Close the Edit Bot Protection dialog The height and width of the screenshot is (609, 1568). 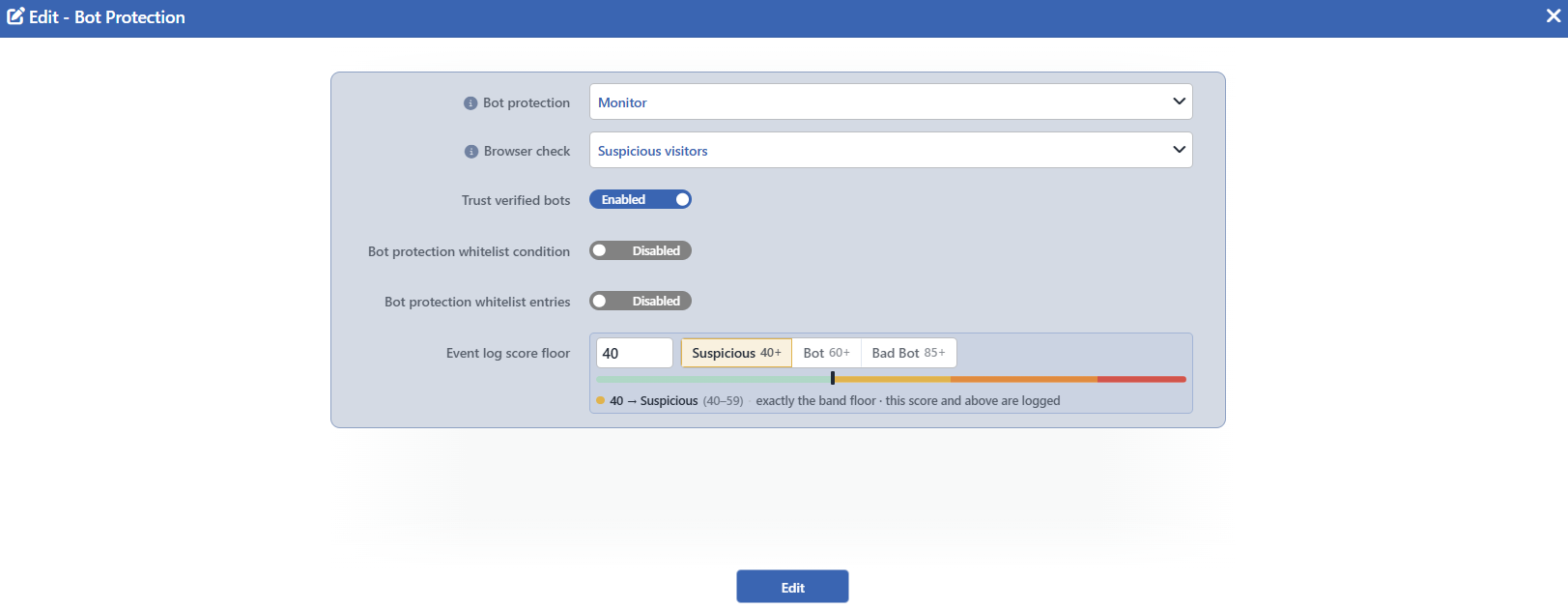pos(1554,16)
